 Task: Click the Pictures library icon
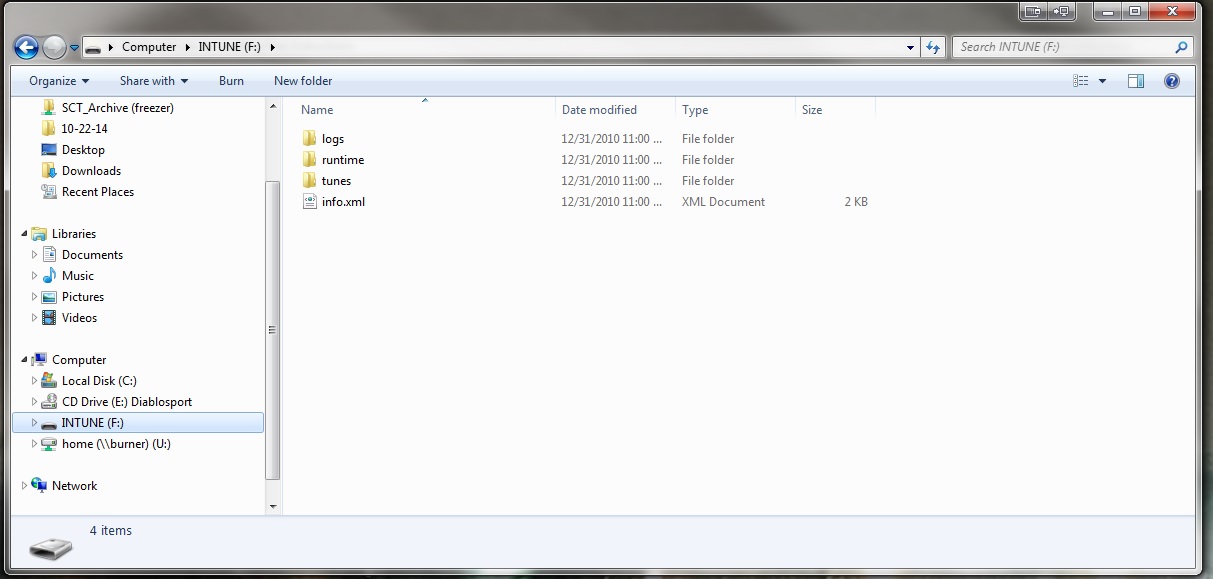49,297
